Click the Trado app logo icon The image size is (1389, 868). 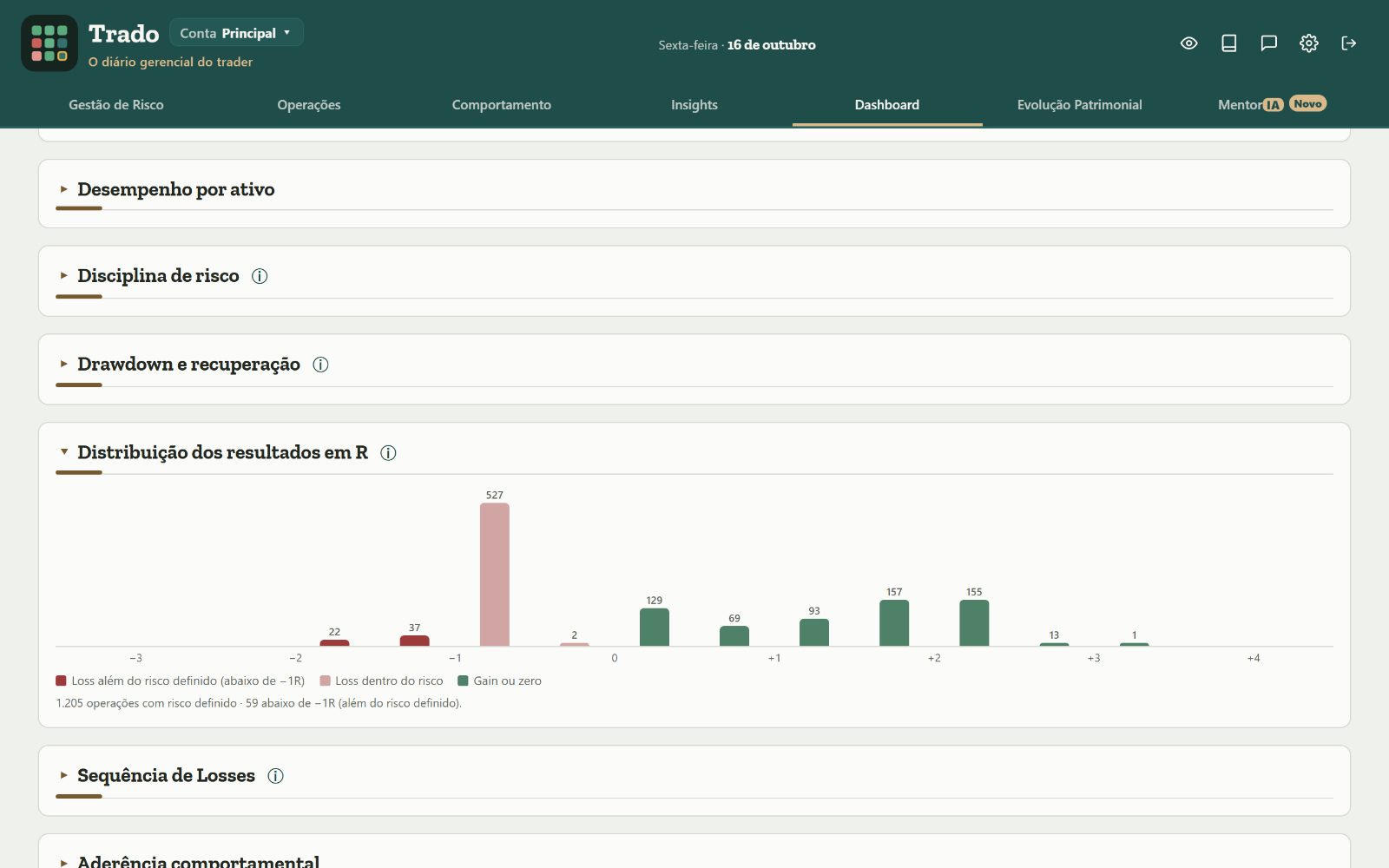pos(49,43)
